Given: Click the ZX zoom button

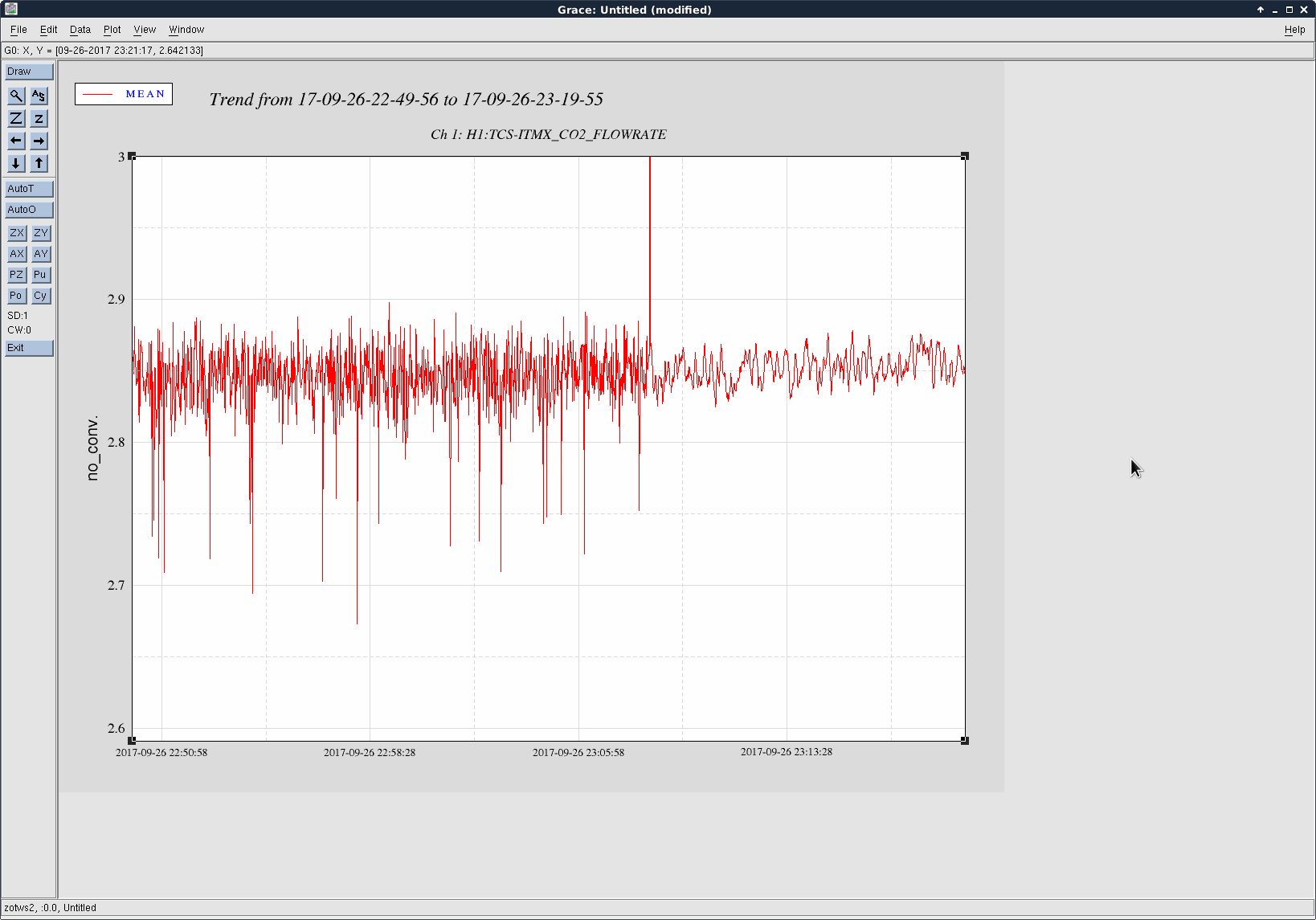Looking at the screenshot, I should click(x=17, y=233).
